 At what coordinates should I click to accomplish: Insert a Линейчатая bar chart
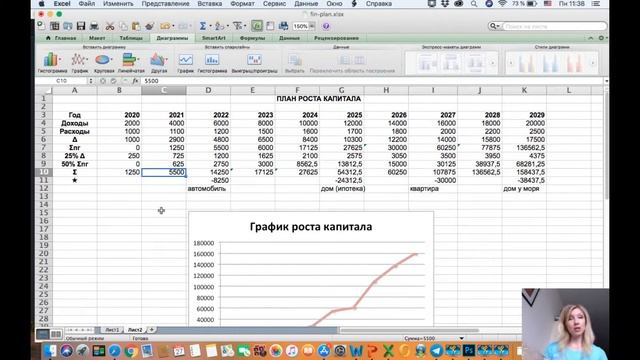pos(131,62)
